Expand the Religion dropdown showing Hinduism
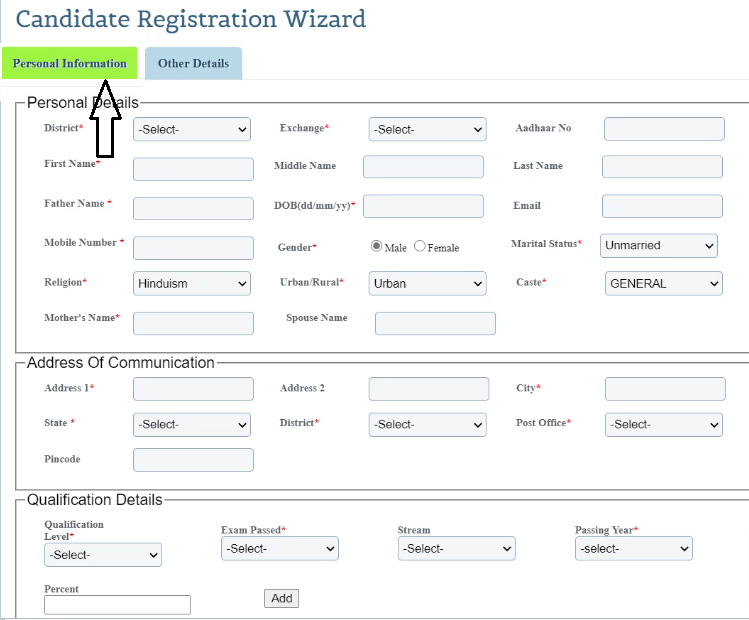 click(x=192, y=284)
